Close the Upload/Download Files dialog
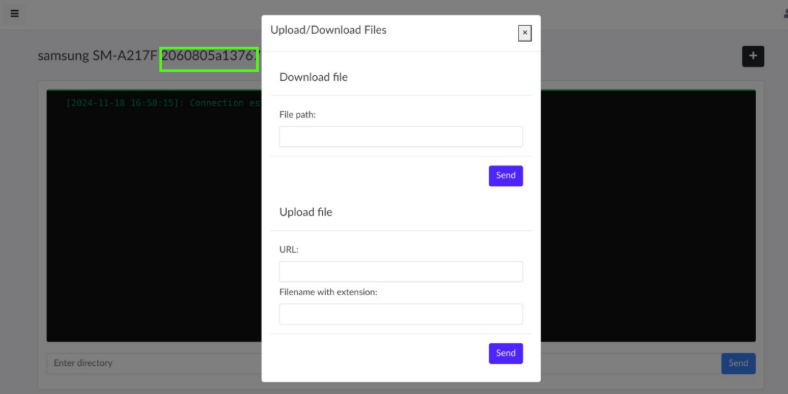 (x=525, y=33)
